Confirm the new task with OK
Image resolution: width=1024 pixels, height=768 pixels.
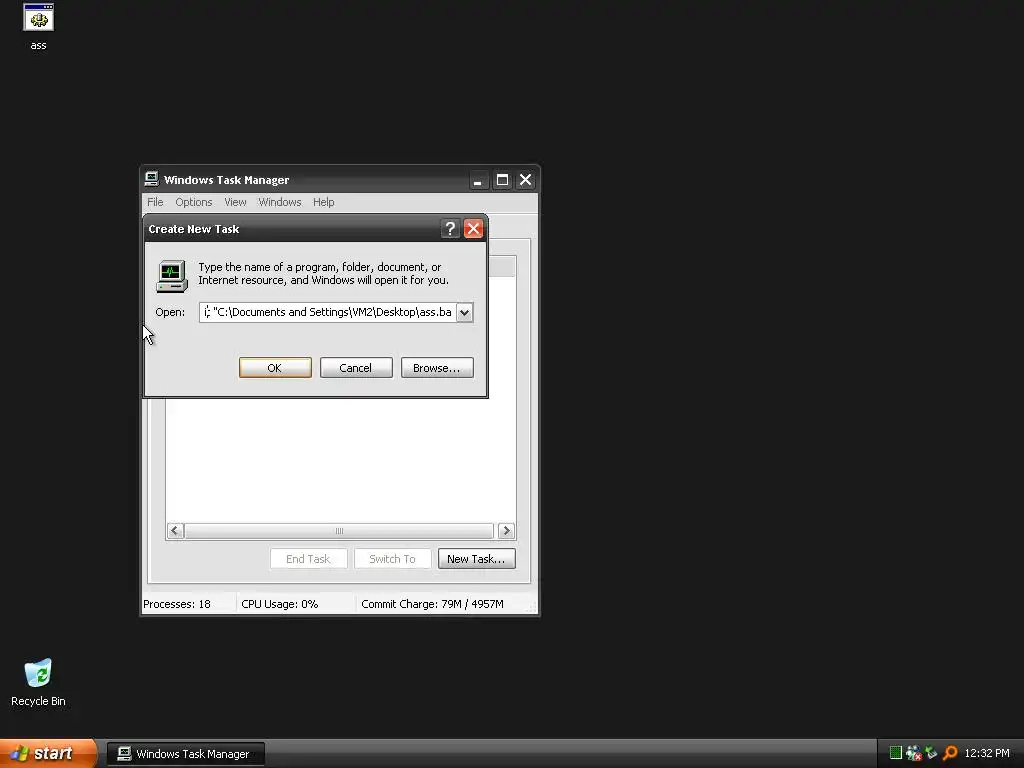click(275, 368)
